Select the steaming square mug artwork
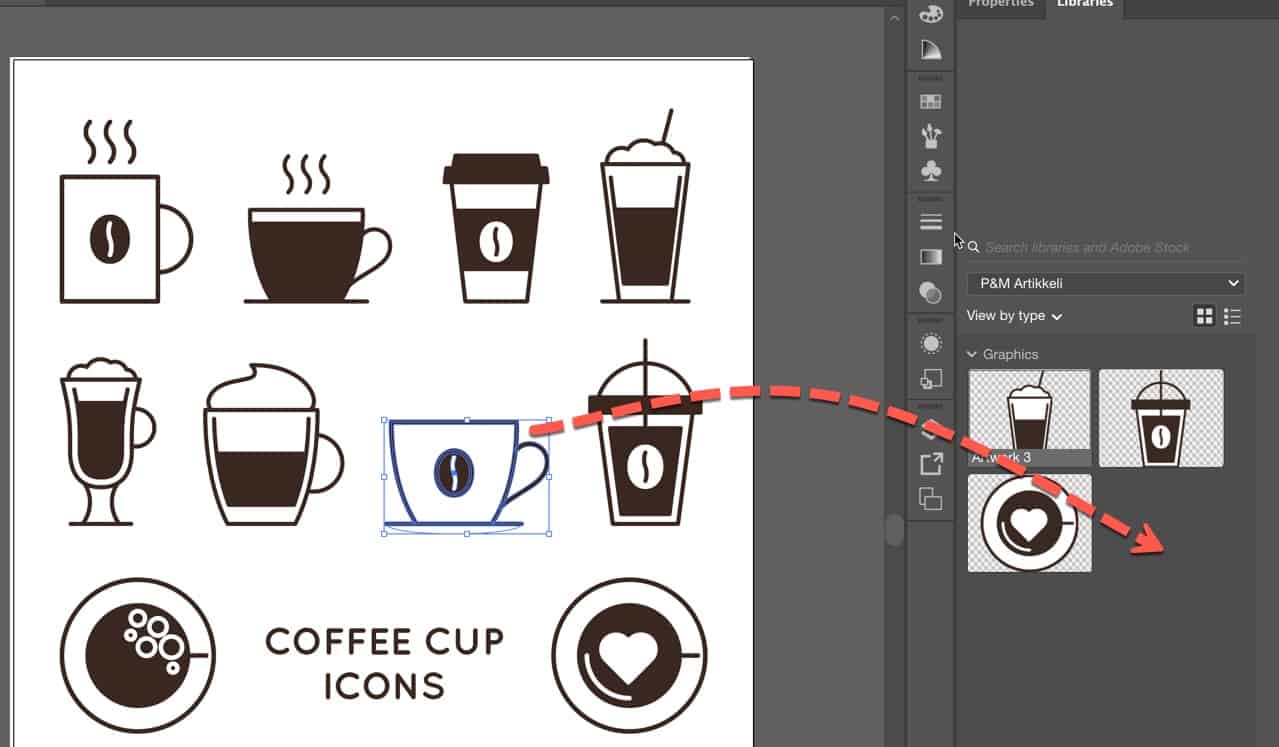Screen dimensions: 1279x747 (x=125, y=212)
